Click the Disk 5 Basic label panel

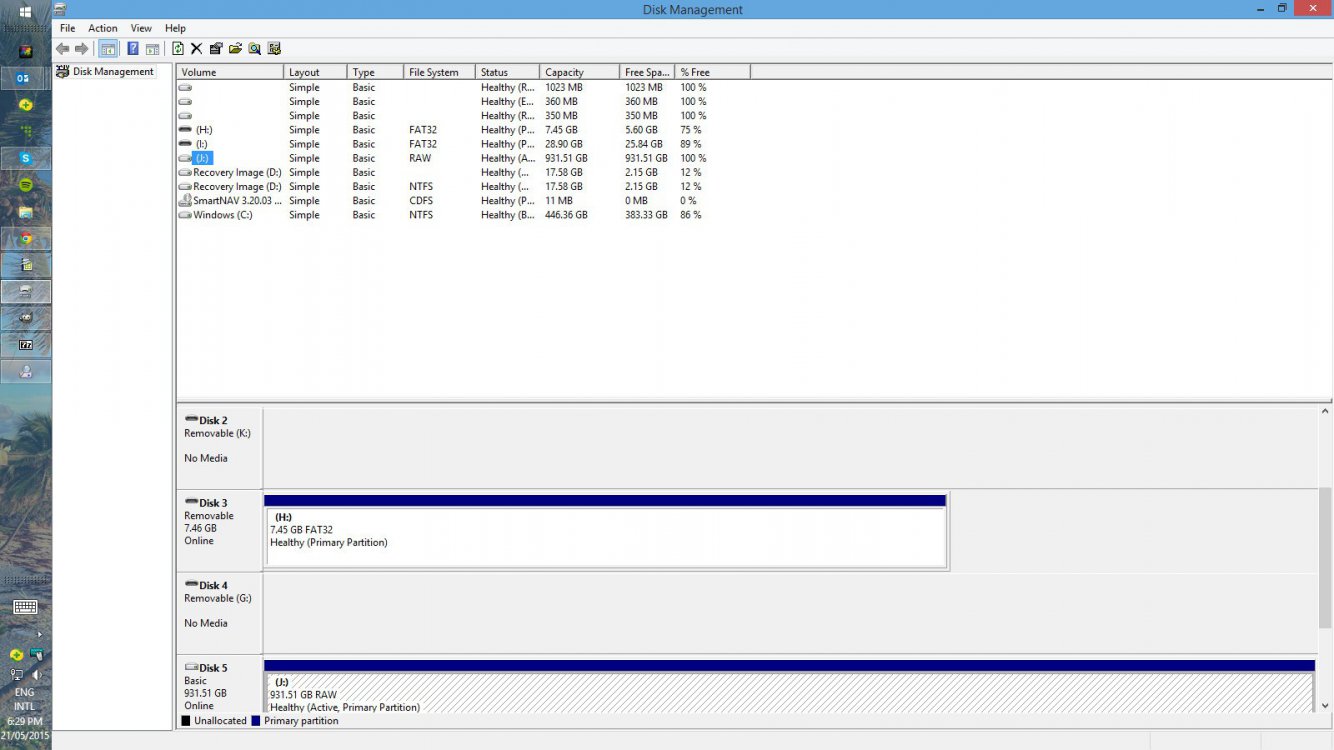point(219,685)
